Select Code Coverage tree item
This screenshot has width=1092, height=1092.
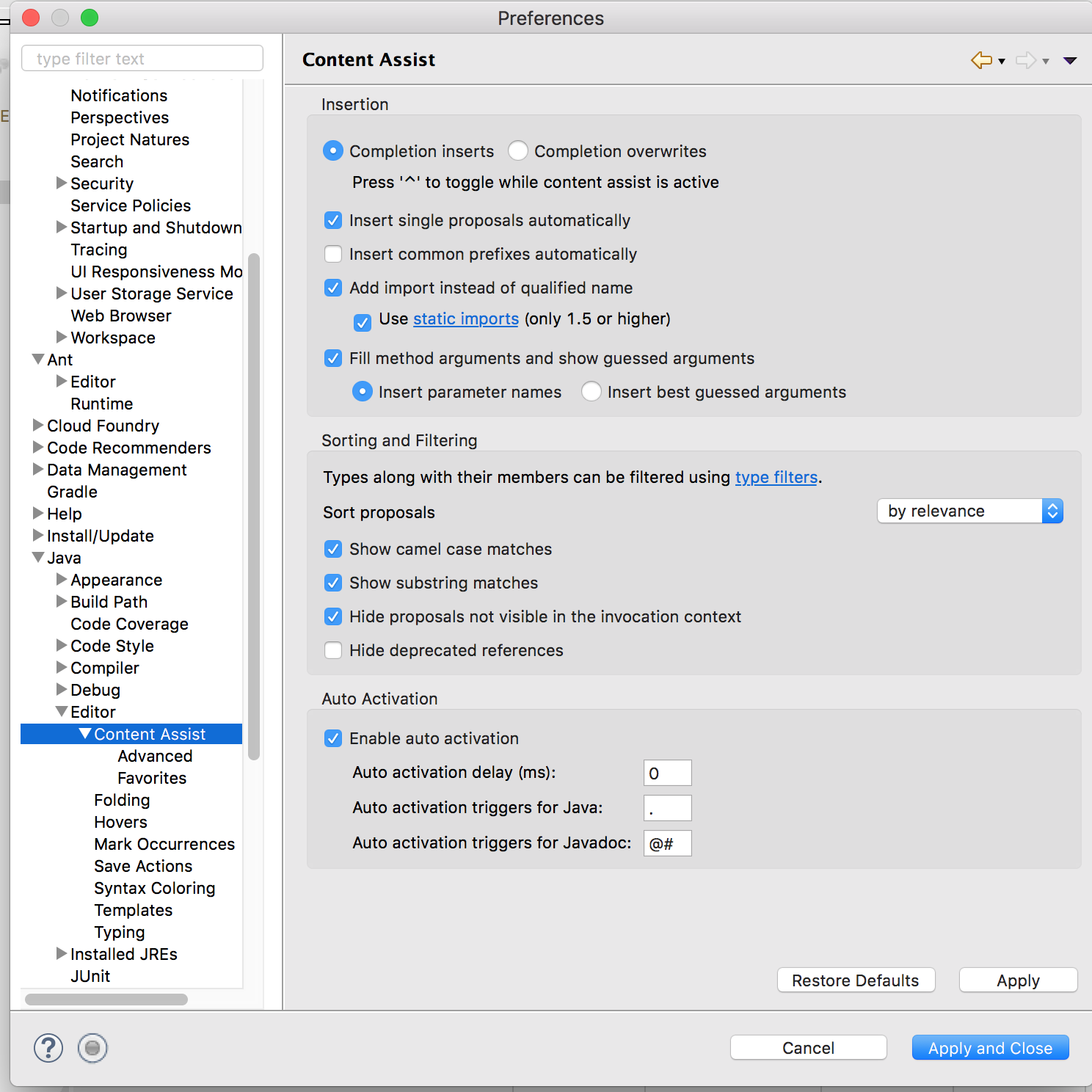(x=129, y=624)
